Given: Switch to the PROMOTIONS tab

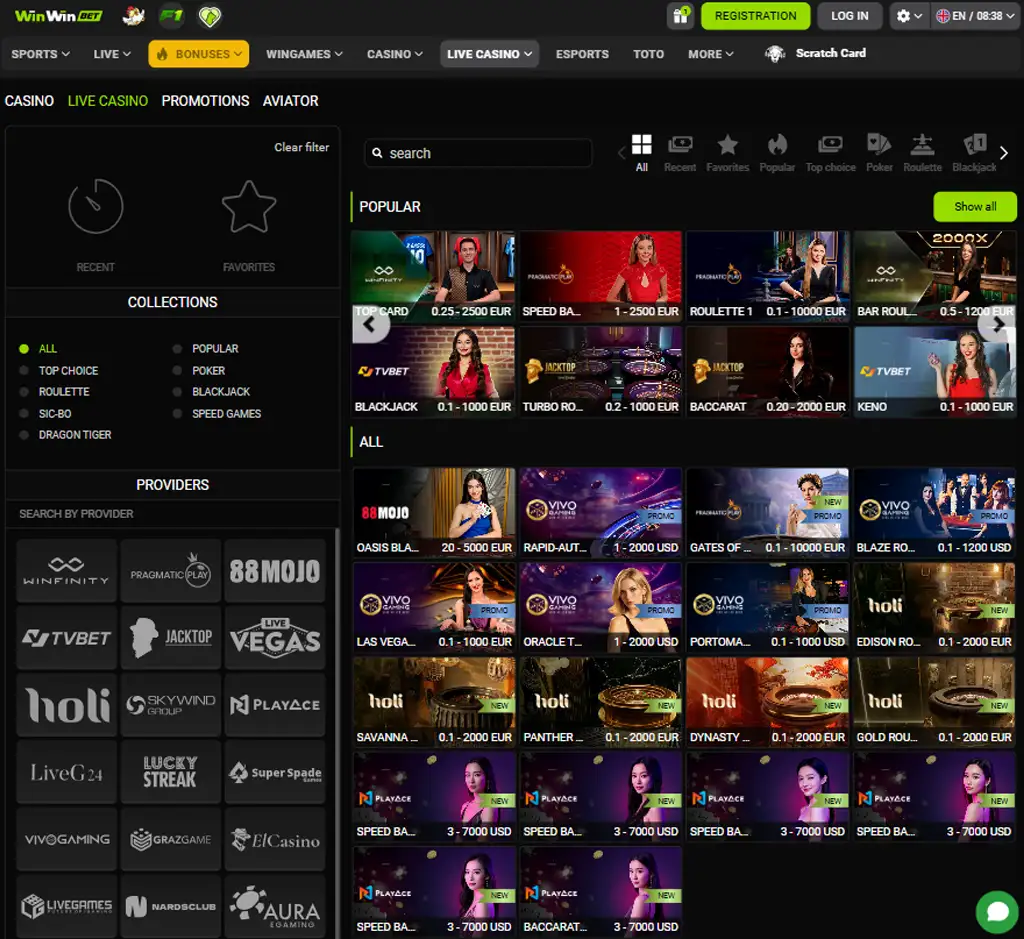Looking at the screenshot, I should [205, 101].
